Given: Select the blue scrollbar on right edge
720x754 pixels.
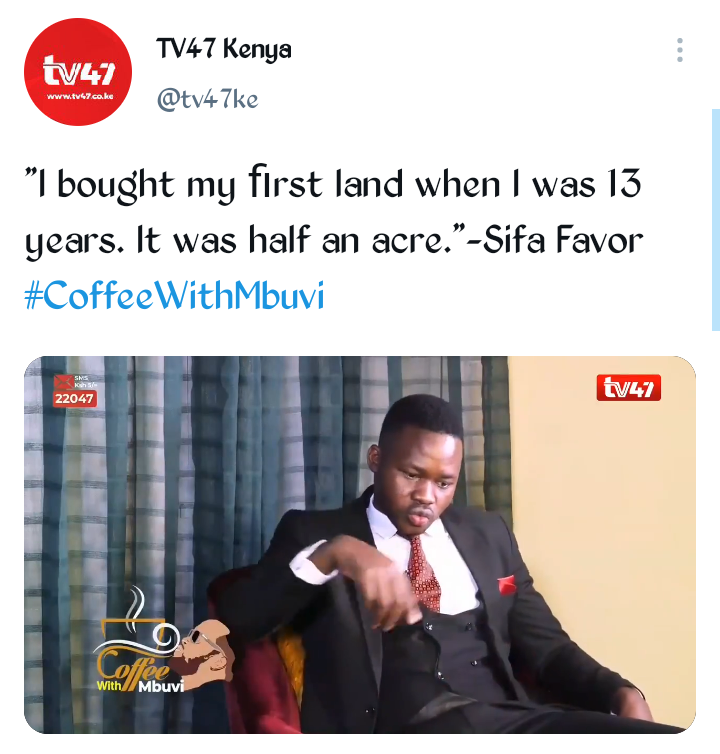Looking at the screenshot, I should (716, 220).
